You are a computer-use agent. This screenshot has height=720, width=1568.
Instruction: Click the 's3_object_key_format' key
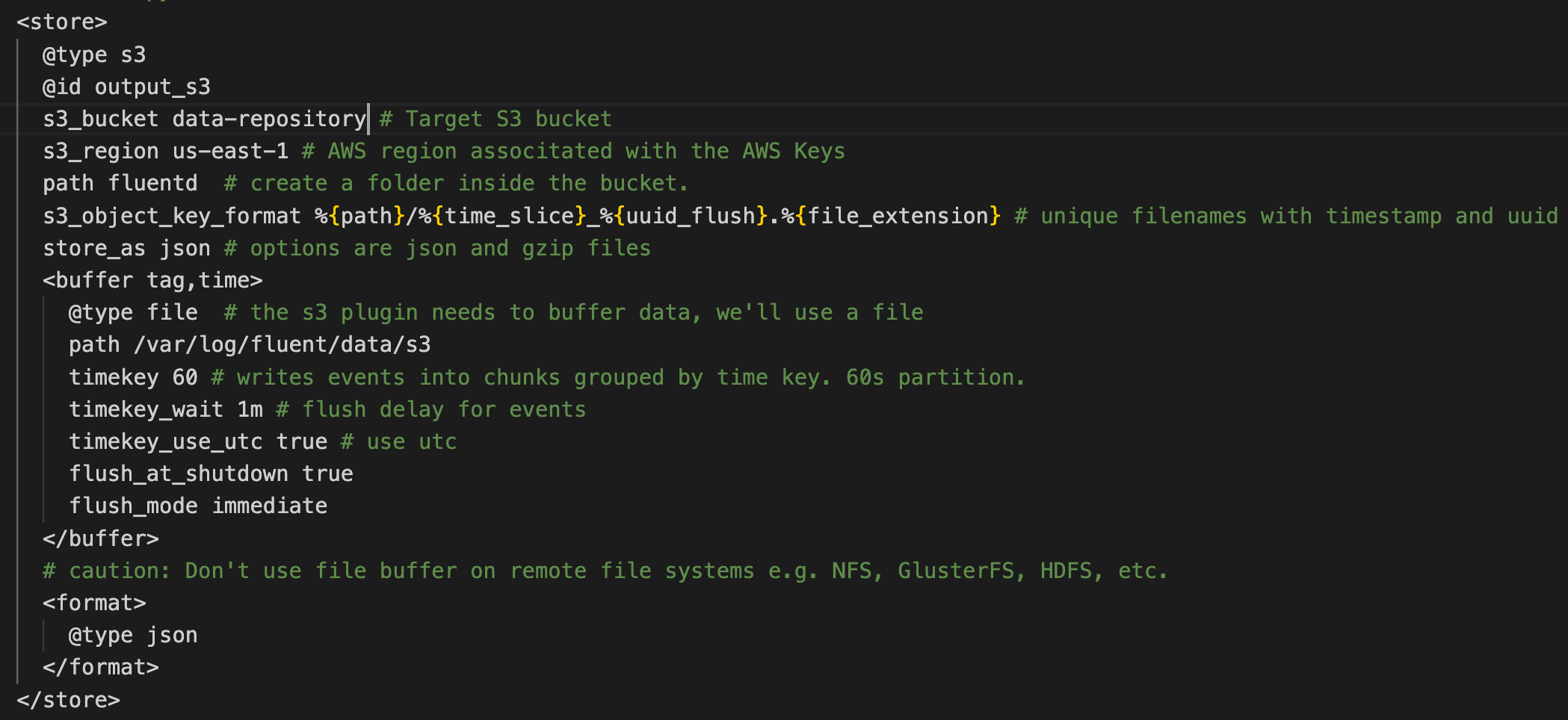point(172,216)
